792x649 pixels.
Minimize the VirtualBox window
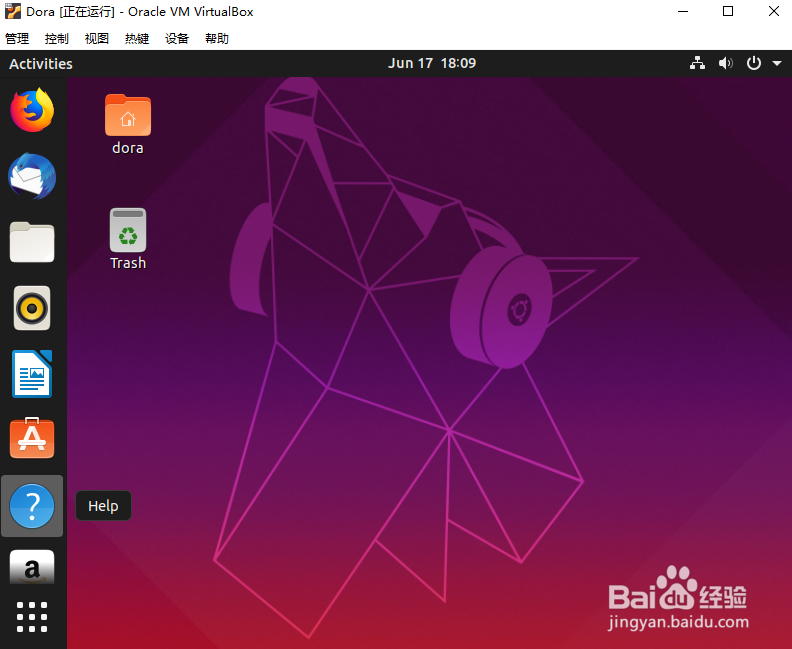click(683, 11)
